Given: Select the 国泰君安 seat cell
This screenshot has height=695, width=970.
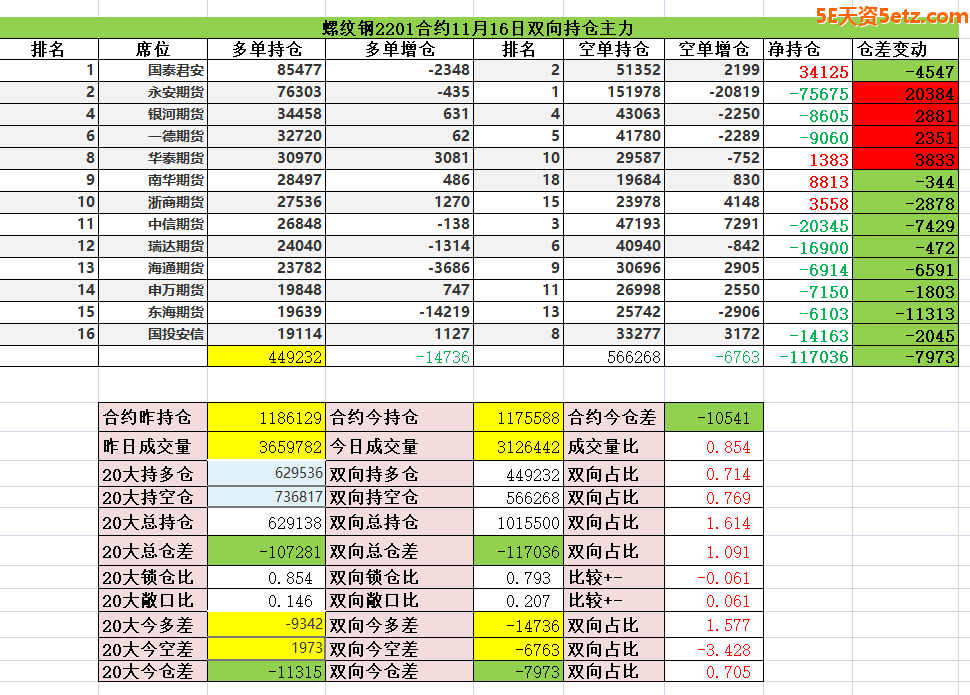Looking at the screenshot, I should tap(175, 71).
